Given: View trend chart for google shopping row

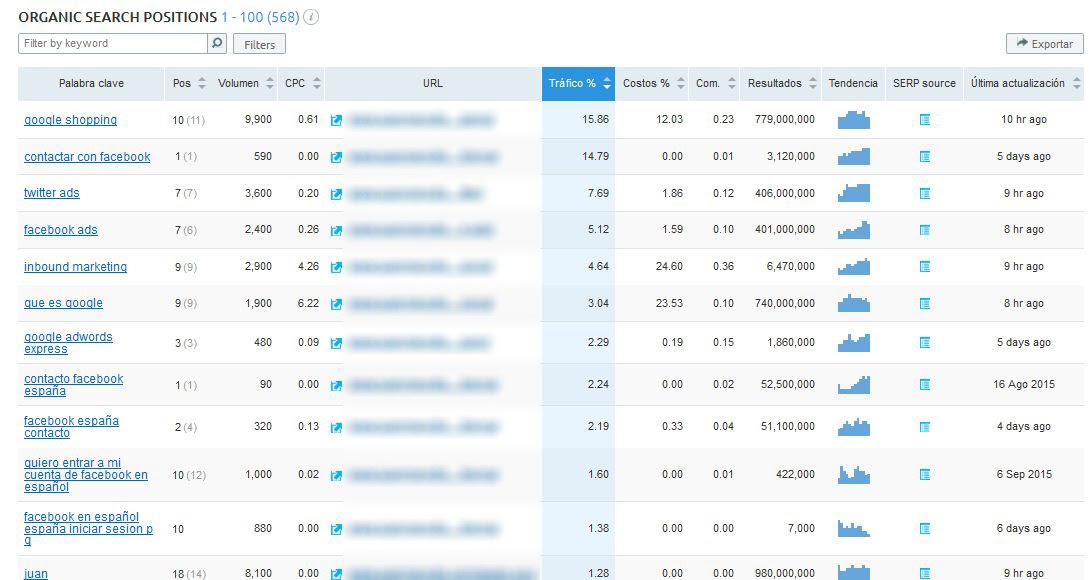Looking at the screenshot, I should click(x=854, y=120).
